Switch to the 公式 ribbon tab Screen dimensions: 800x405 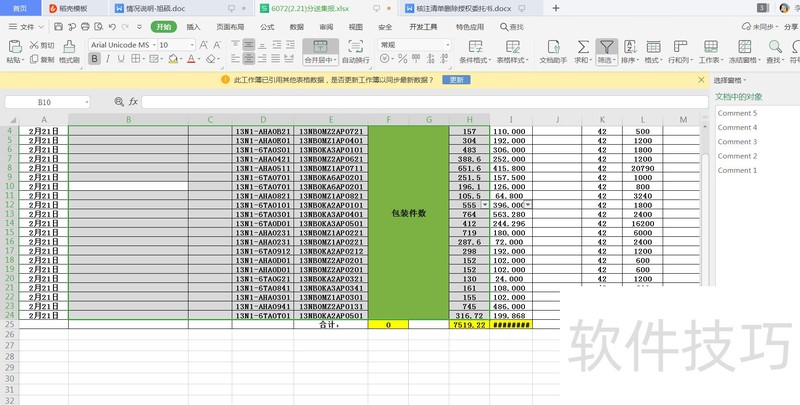pos(267,27)
